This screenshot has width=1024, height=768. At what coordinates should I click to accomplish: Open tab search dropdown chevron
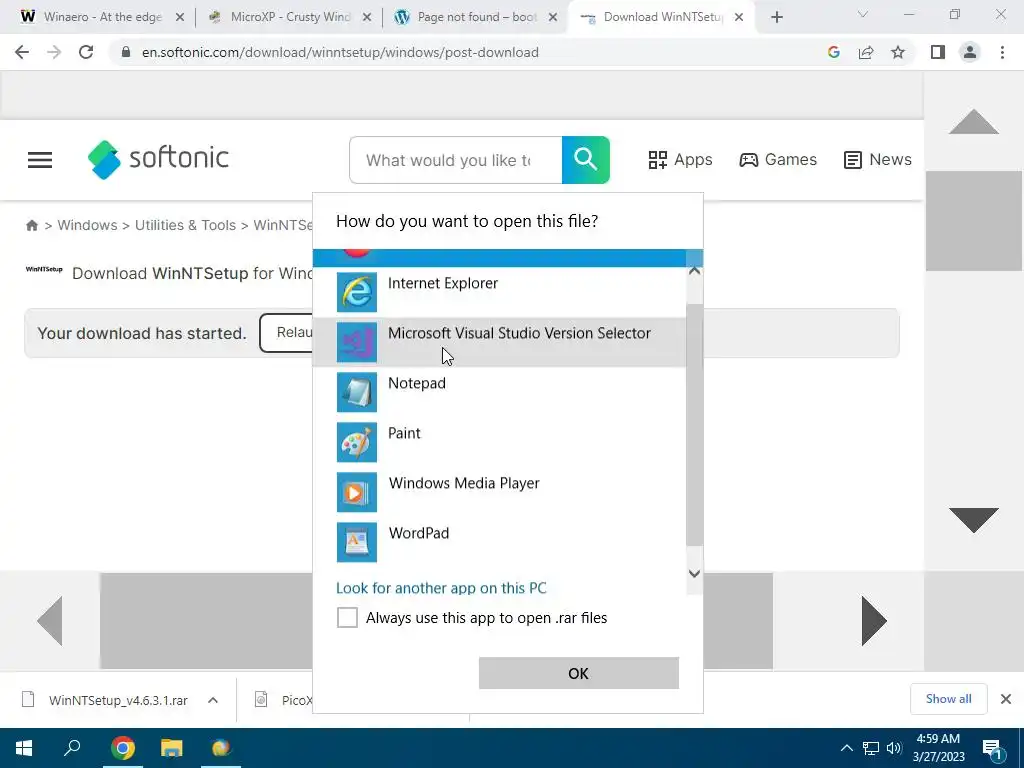[x=863, y=14]
